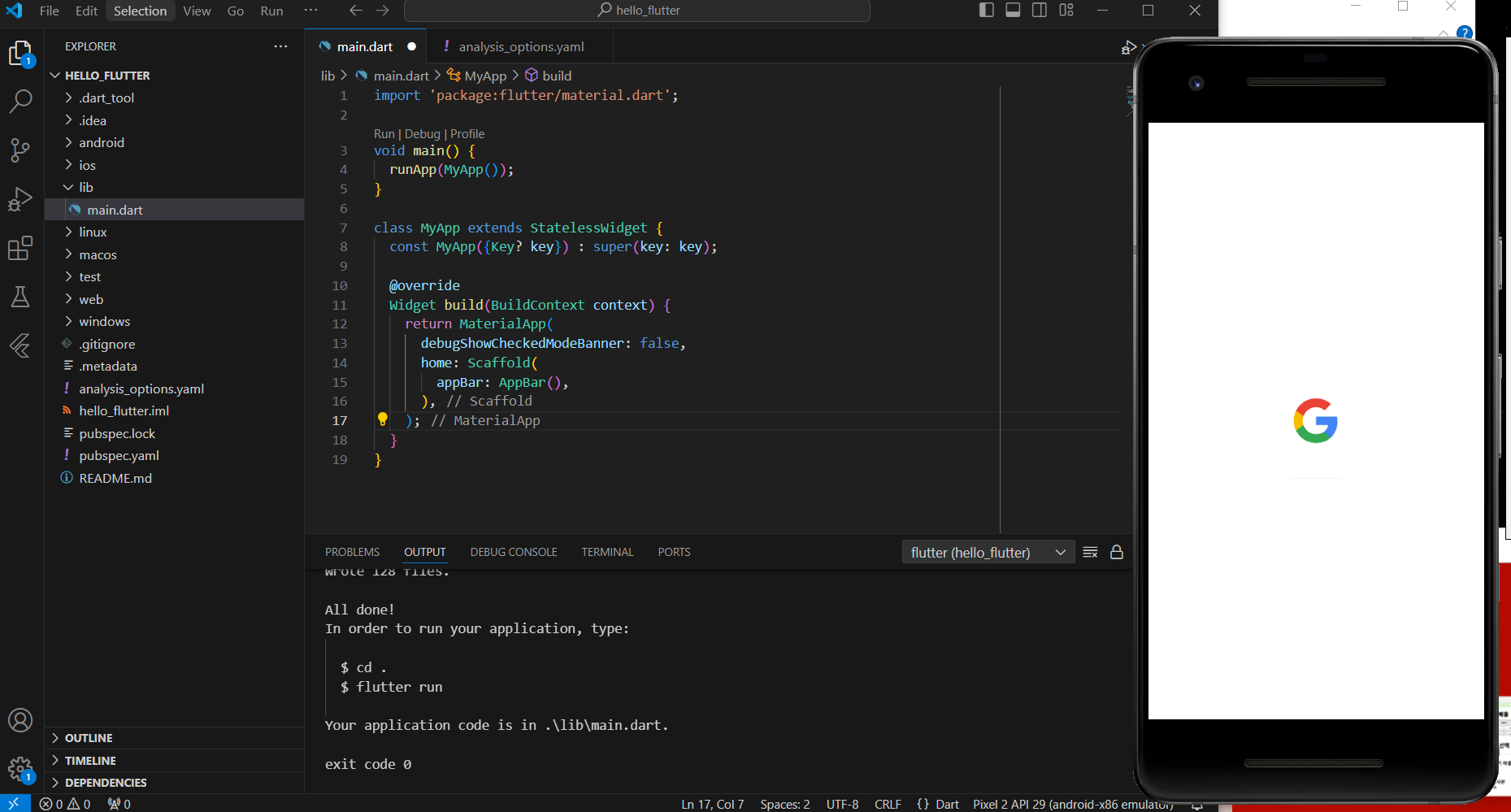Image resolution: width=1511 pixels, height=812 pixels.
Task: Open the Selection menu
Action: coord(140,11)
